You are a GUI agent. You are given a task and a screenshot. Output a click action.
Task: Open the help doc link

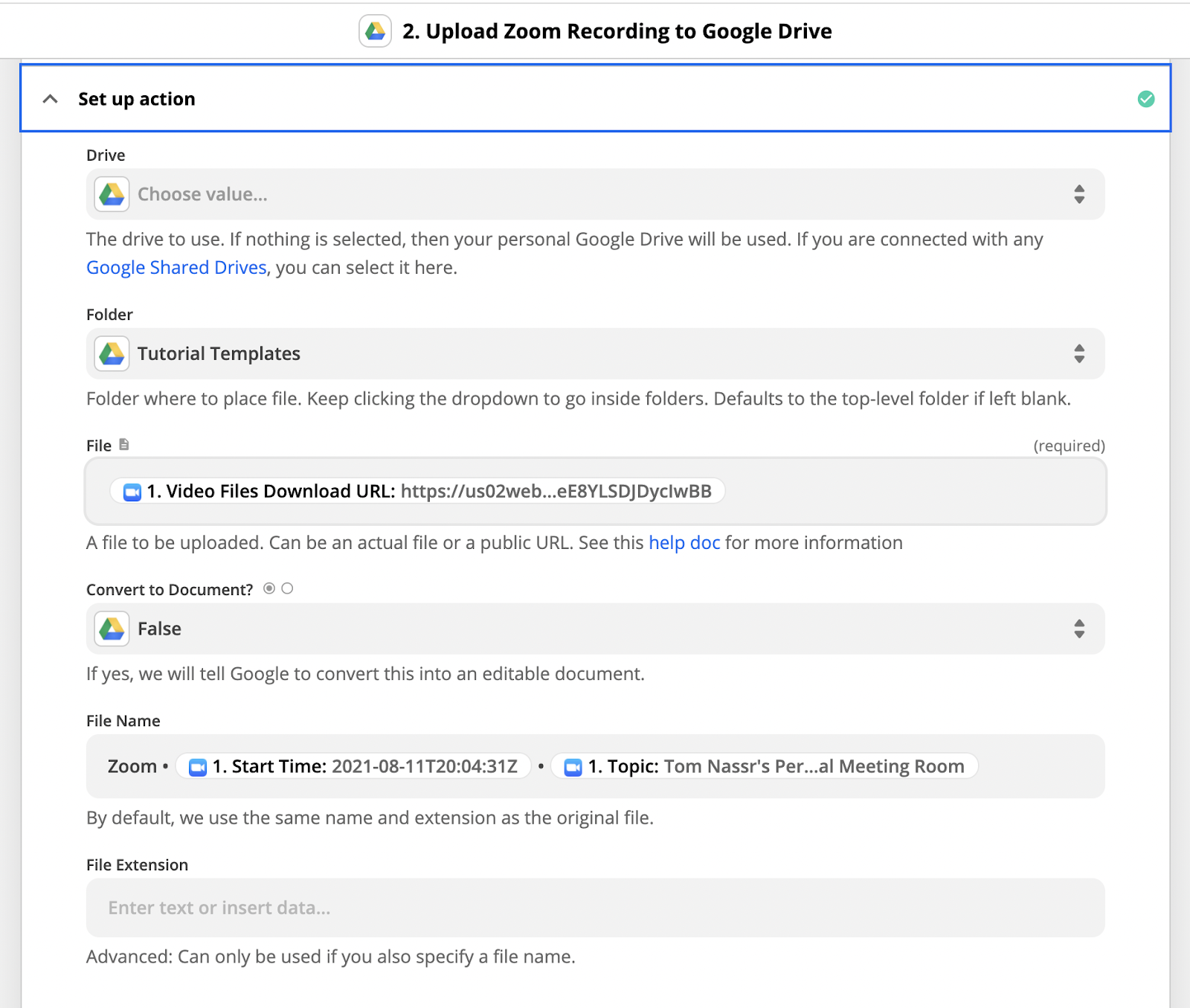[684, 542]
